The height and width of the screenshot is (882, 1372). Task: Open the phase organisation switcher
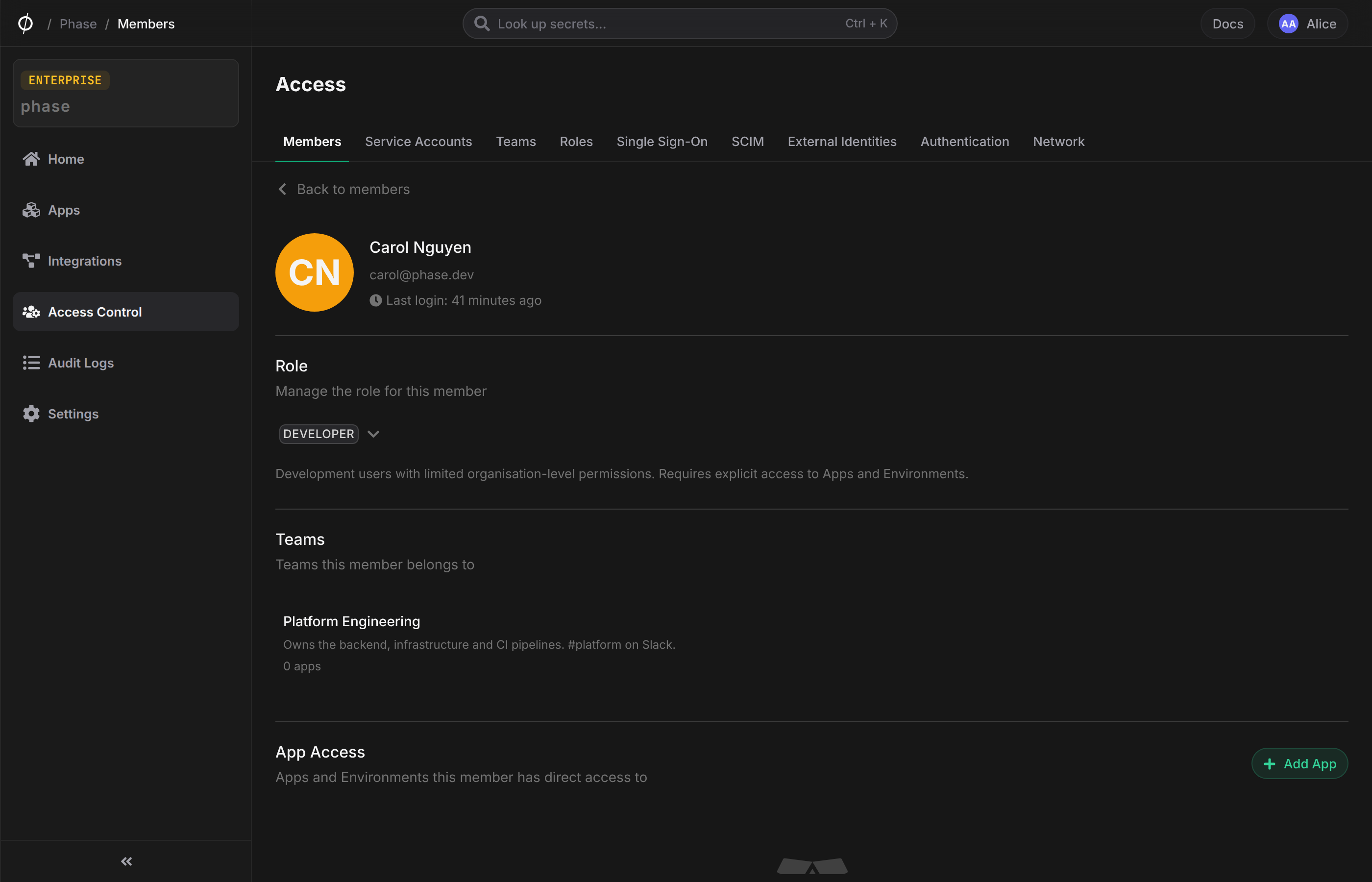tap(126, 93)
